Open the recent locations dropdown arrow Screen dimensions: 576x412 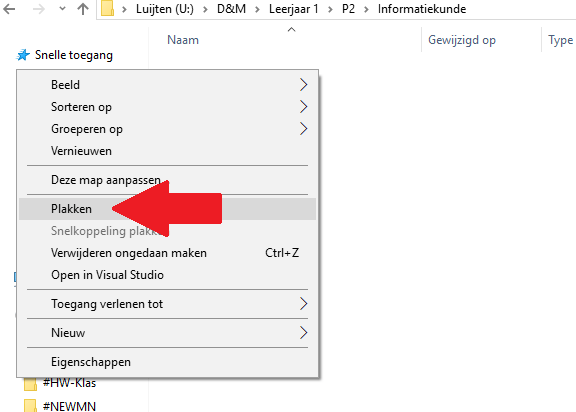(x=62, y=9)
